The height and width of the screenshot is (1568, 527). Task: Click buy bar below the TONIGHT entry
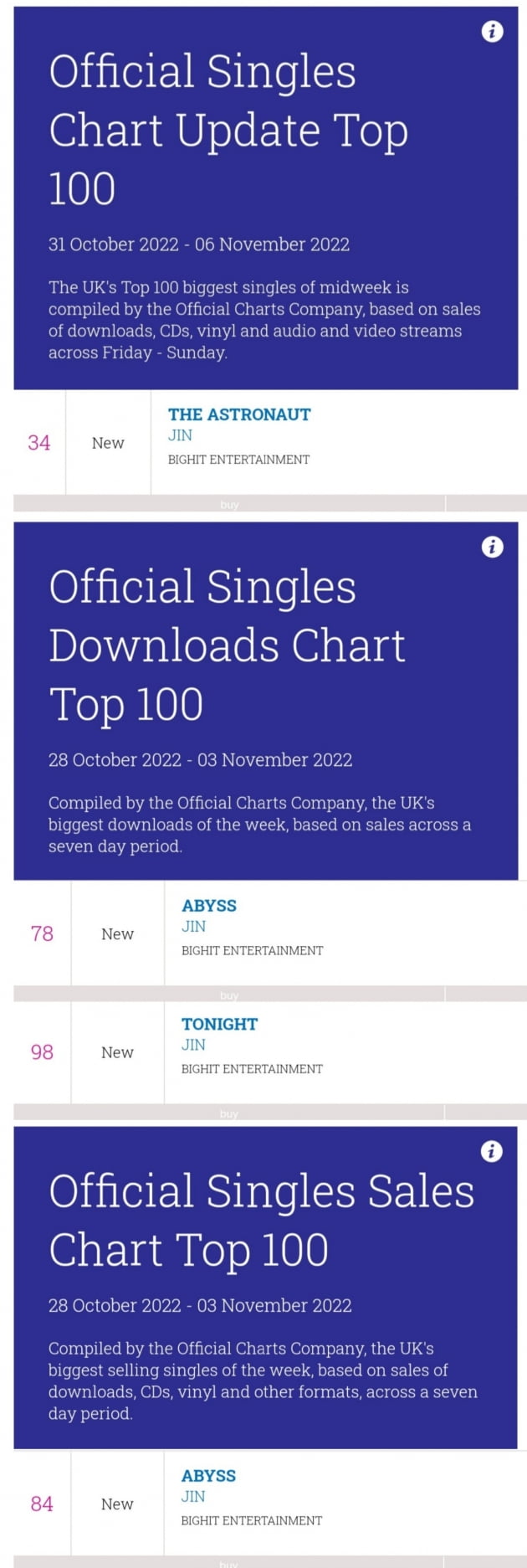click(229, 1113)
